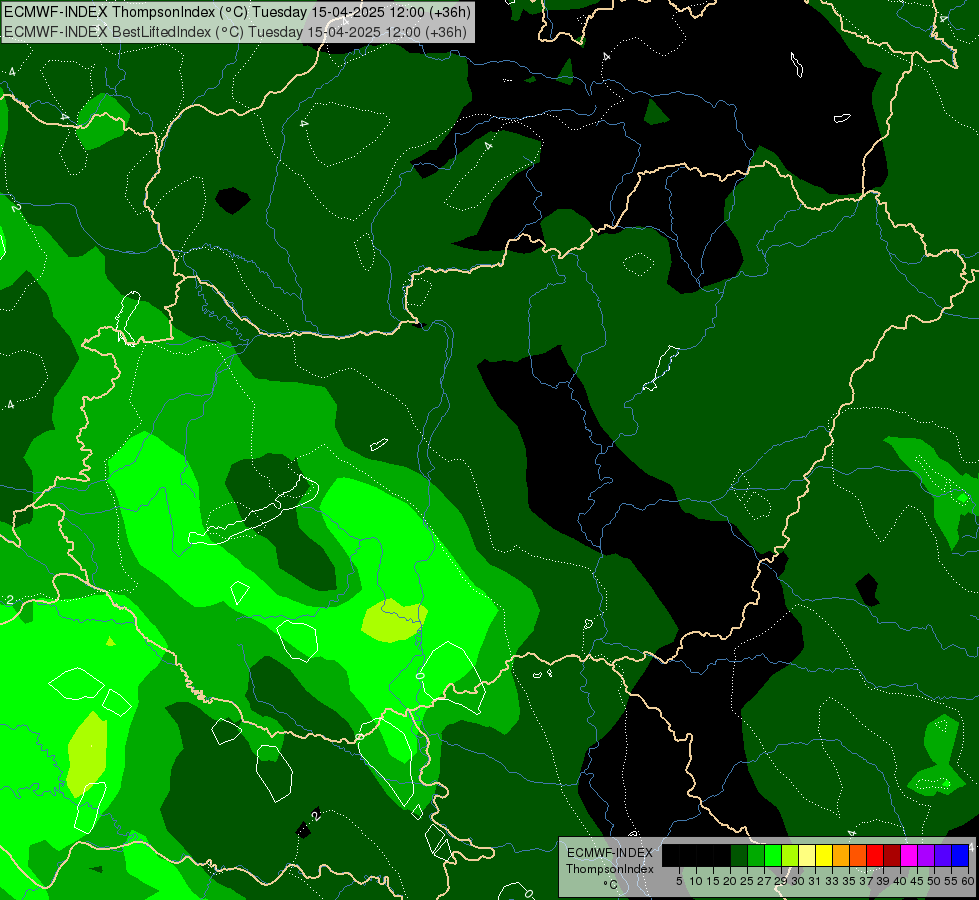Click the legend scale value 35
The height and width of the screenshot is (900, 979).
pyautogui.click(x=849, y=881)
